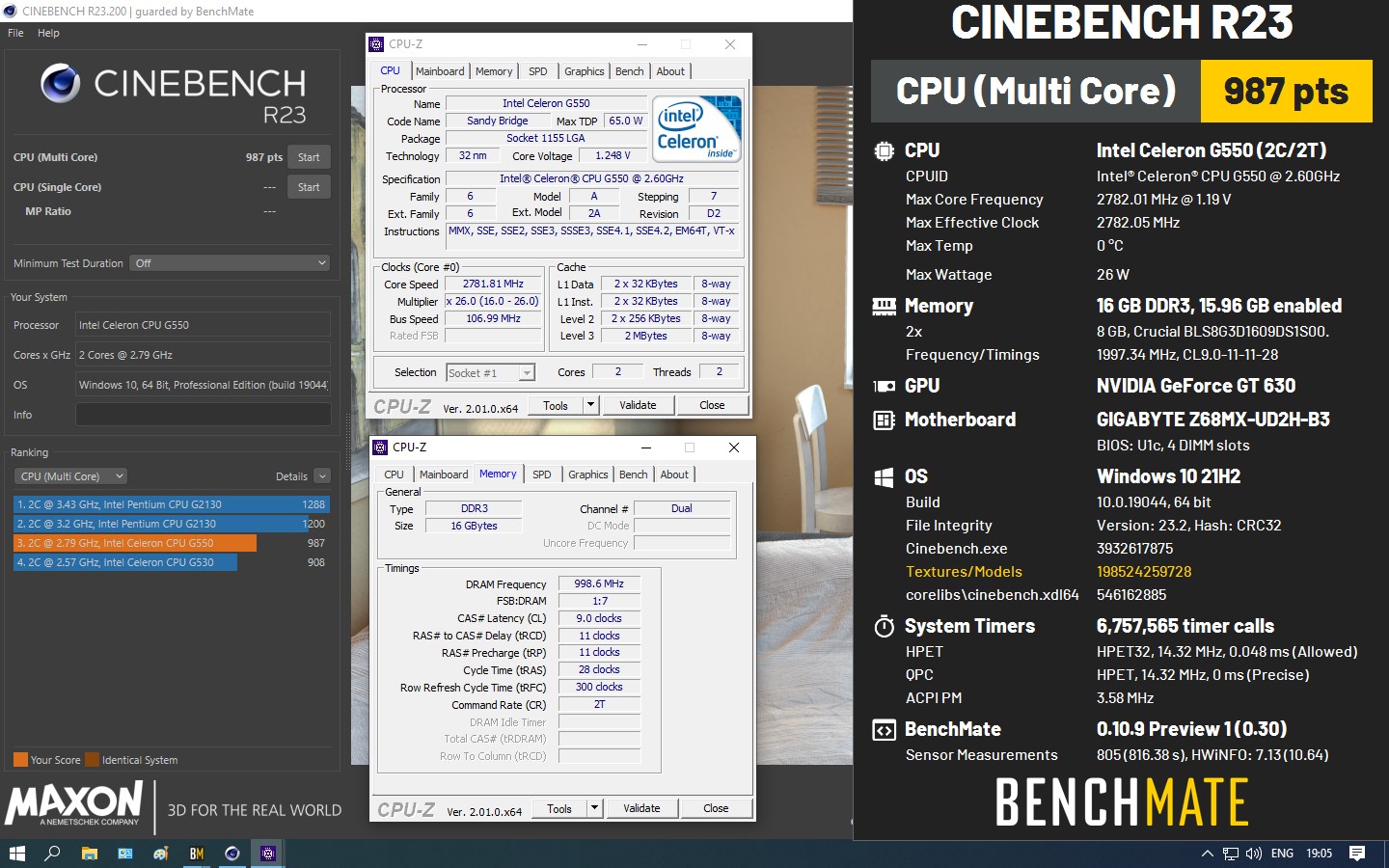Start the CPU Single Core test
This screenshot has width=1389, height=868.
click(309, 187)
